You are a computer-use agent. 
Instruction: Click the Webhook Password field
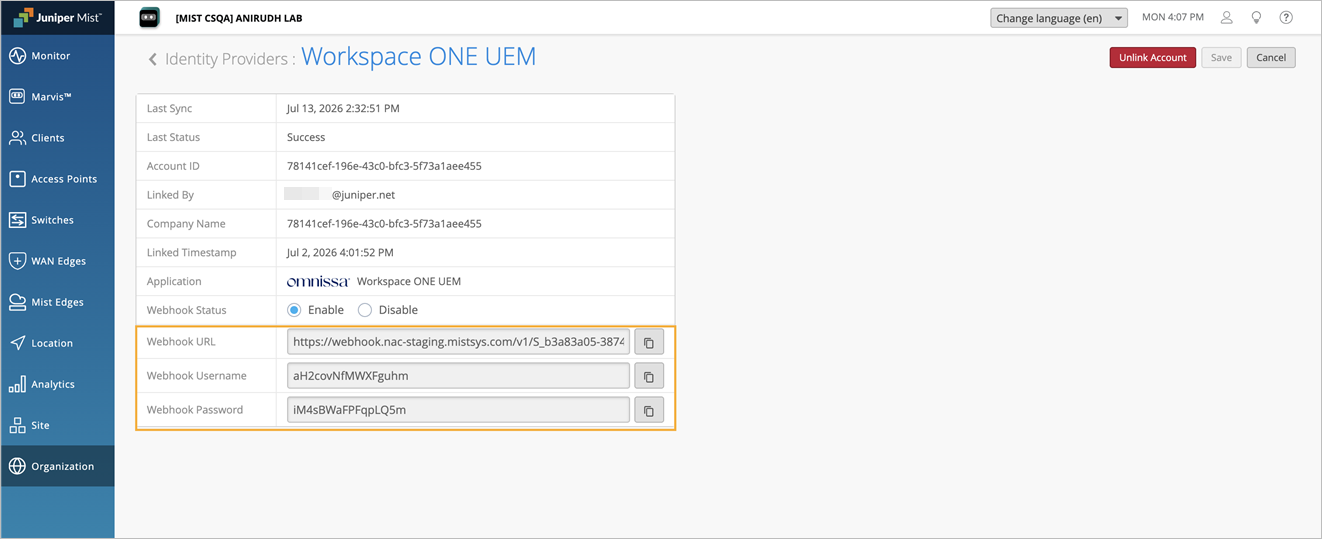(x=458, y=409)
